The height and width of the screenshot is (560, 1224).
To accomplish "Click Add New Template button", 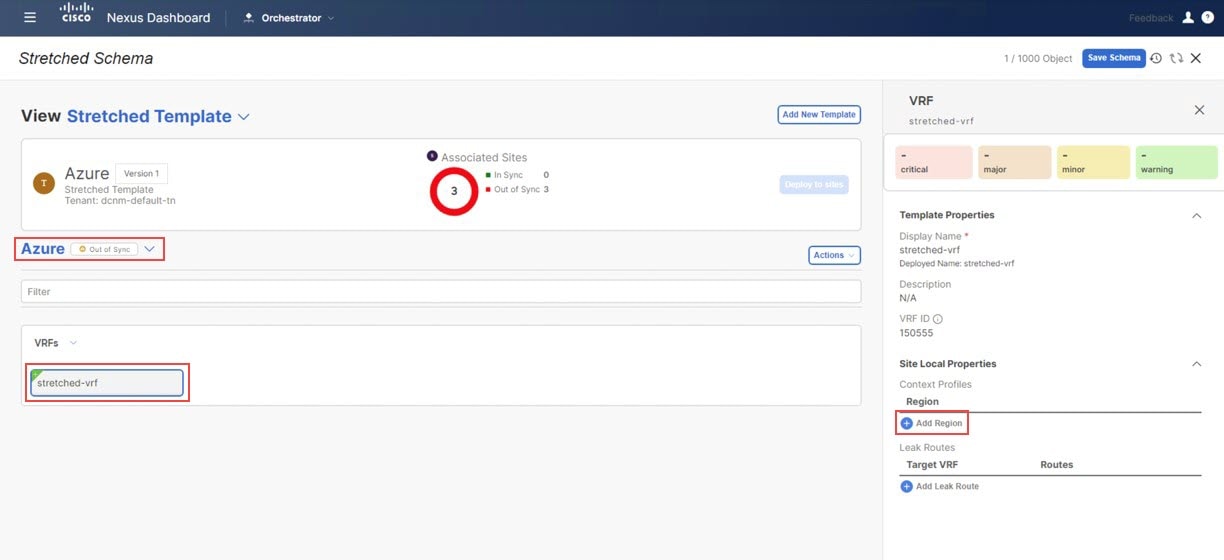I will 819,115.
